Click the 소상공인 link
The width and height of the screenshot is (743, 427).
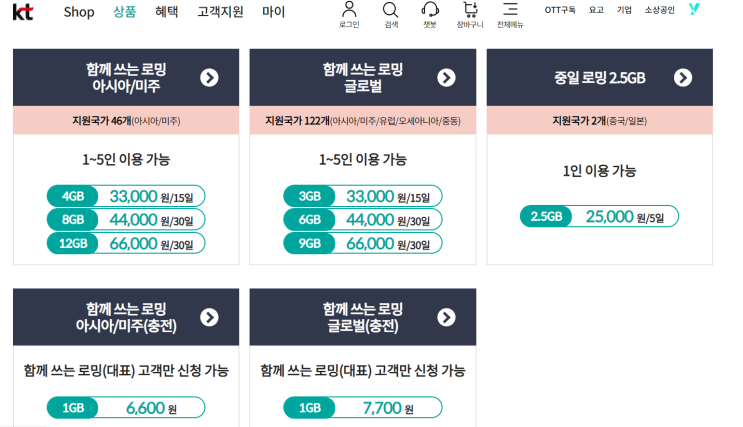click(660, 10)
